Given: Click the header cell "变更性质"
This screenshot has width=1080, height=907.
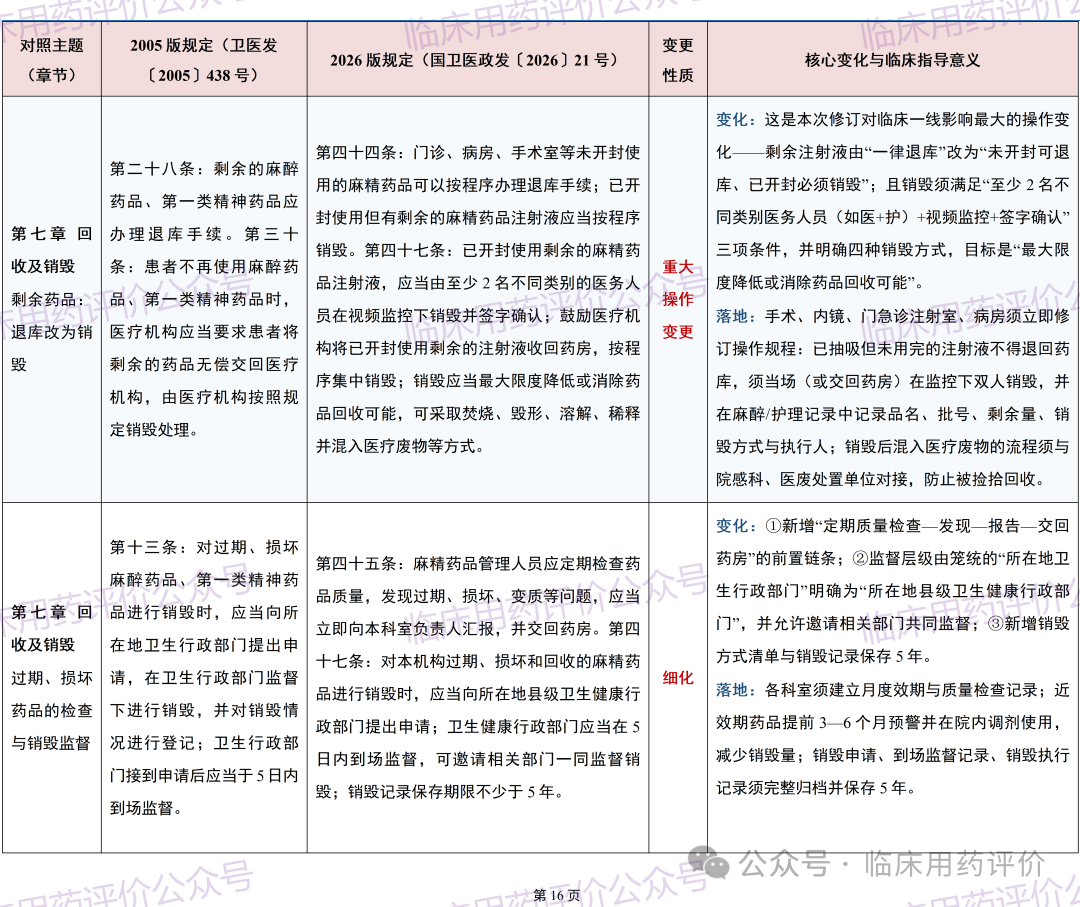Looking at the screenshot, I should [x=678, y=60].
